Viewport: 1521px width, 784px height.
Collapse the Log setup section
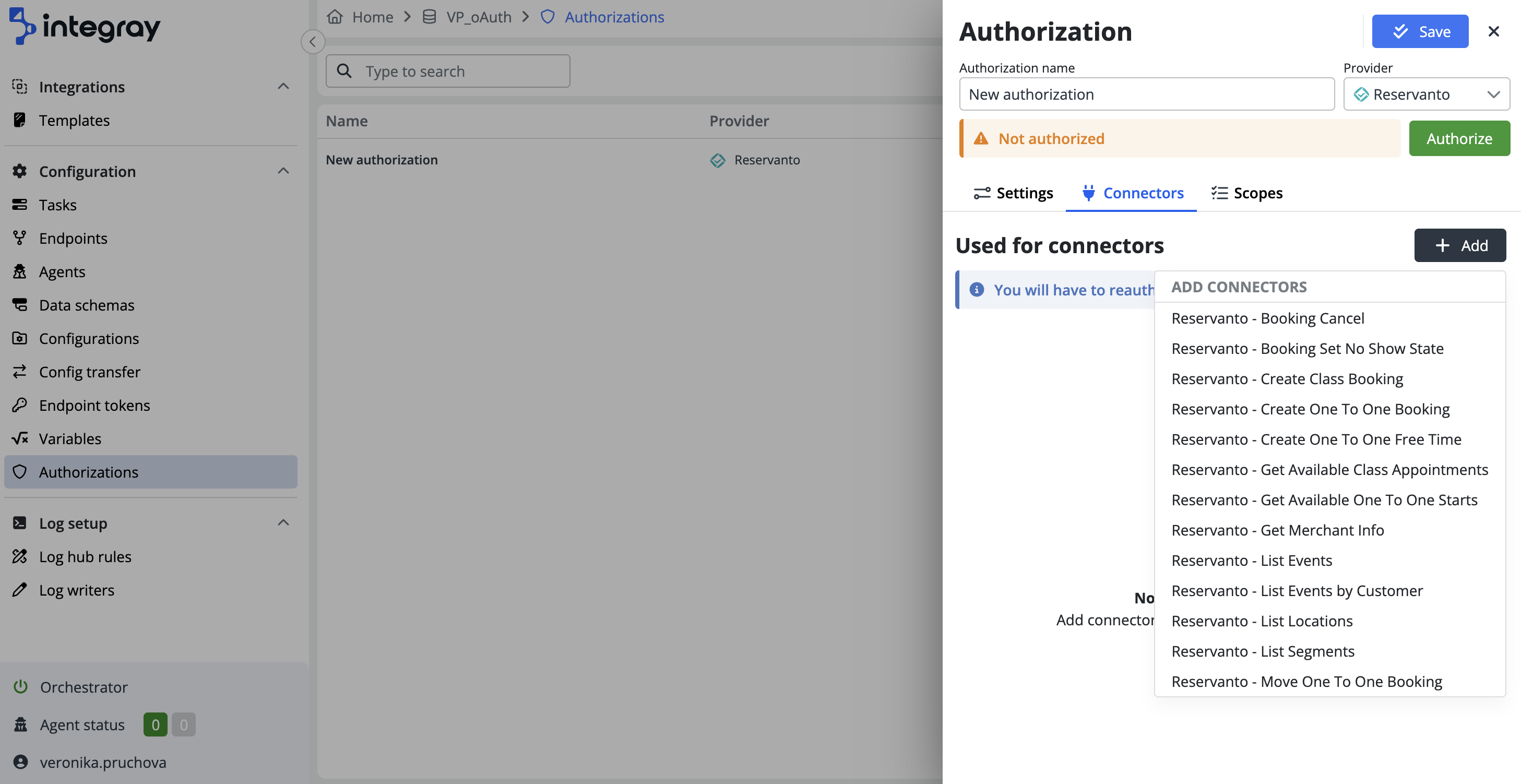click(283, 523)
